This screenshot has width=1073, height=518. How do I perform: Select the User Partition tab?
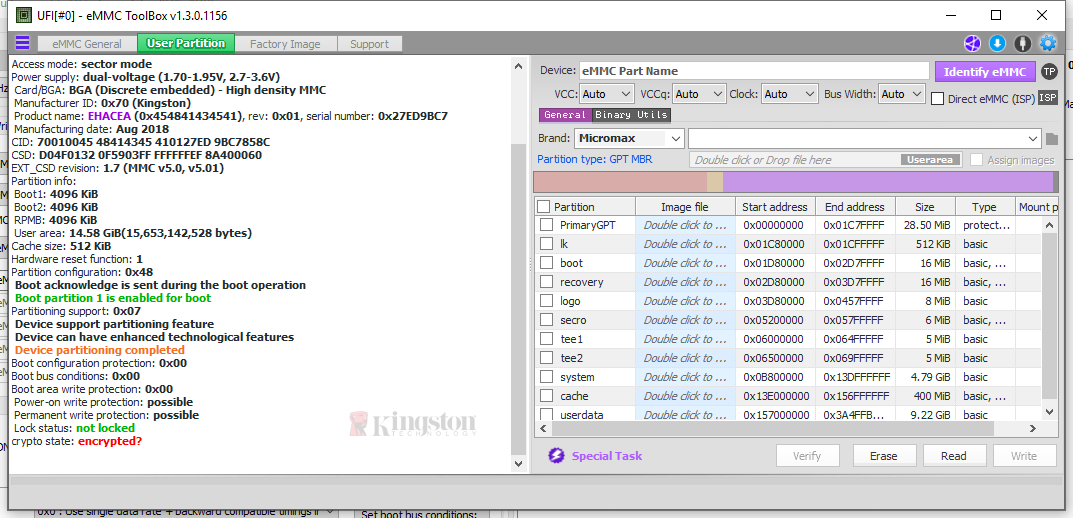coord(186,43)
